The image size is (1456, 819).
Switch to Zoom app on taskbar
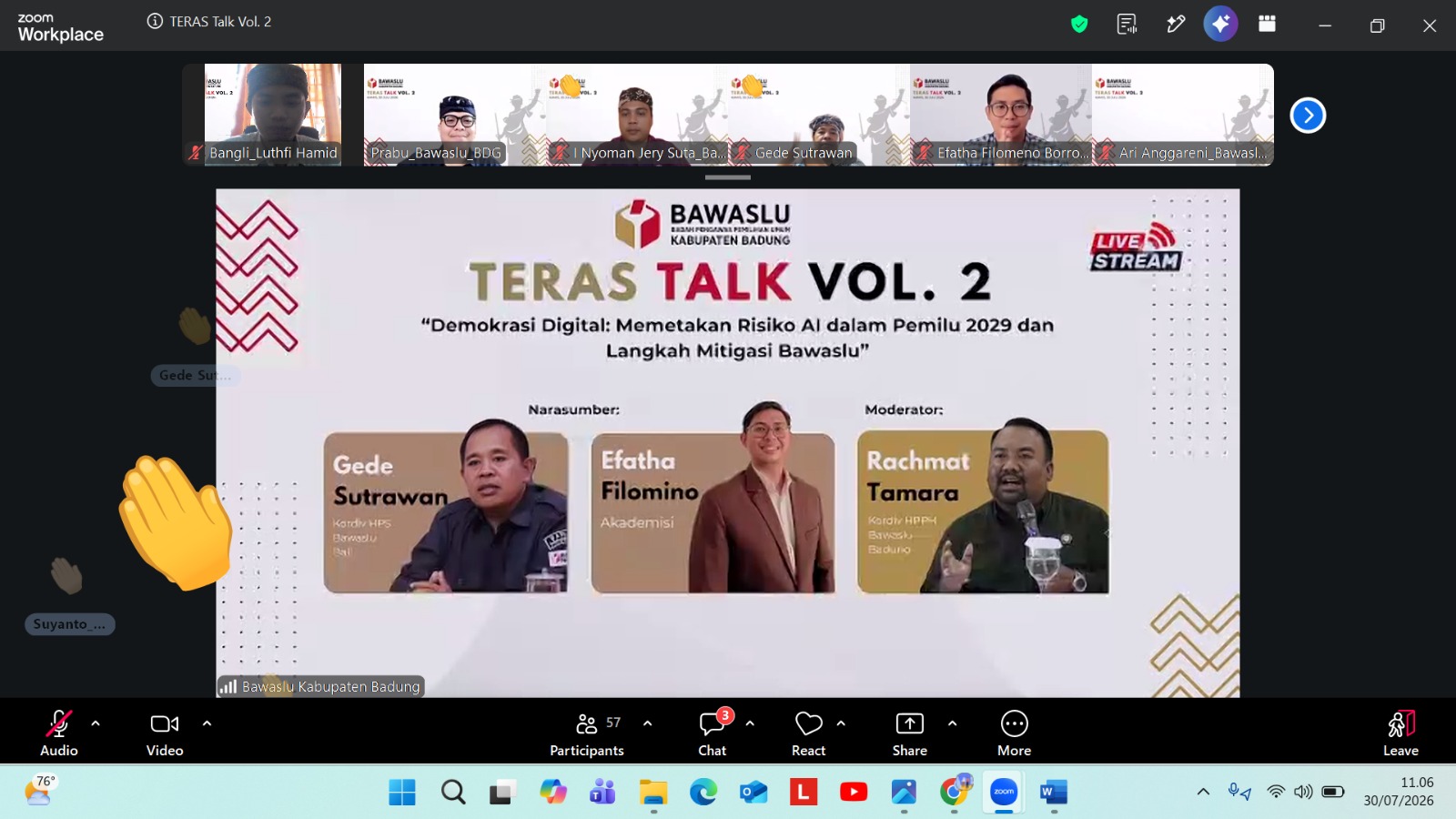point(1004,792)
